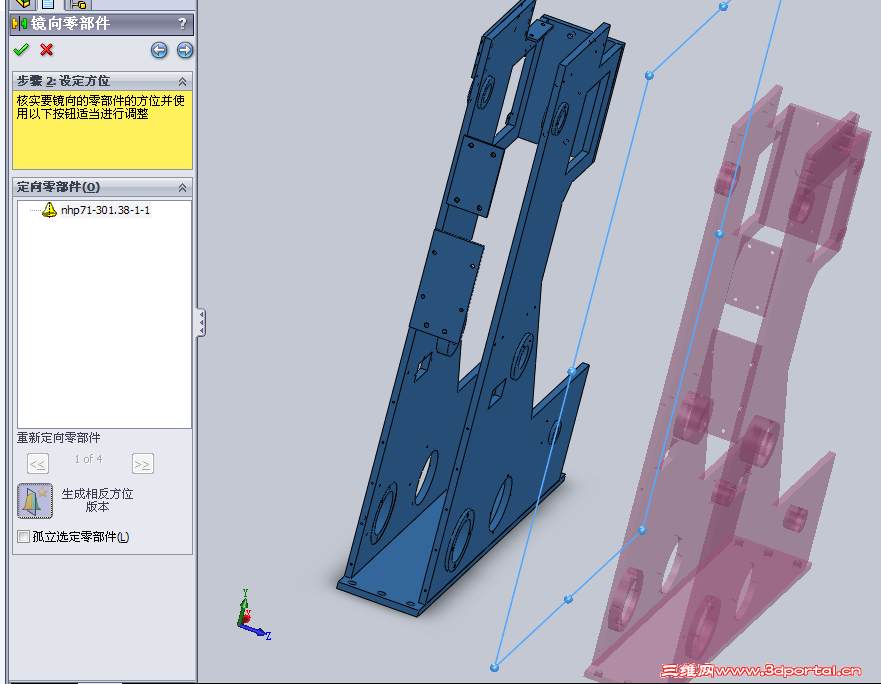Go back with left blue arrow

tap(159, 50)
